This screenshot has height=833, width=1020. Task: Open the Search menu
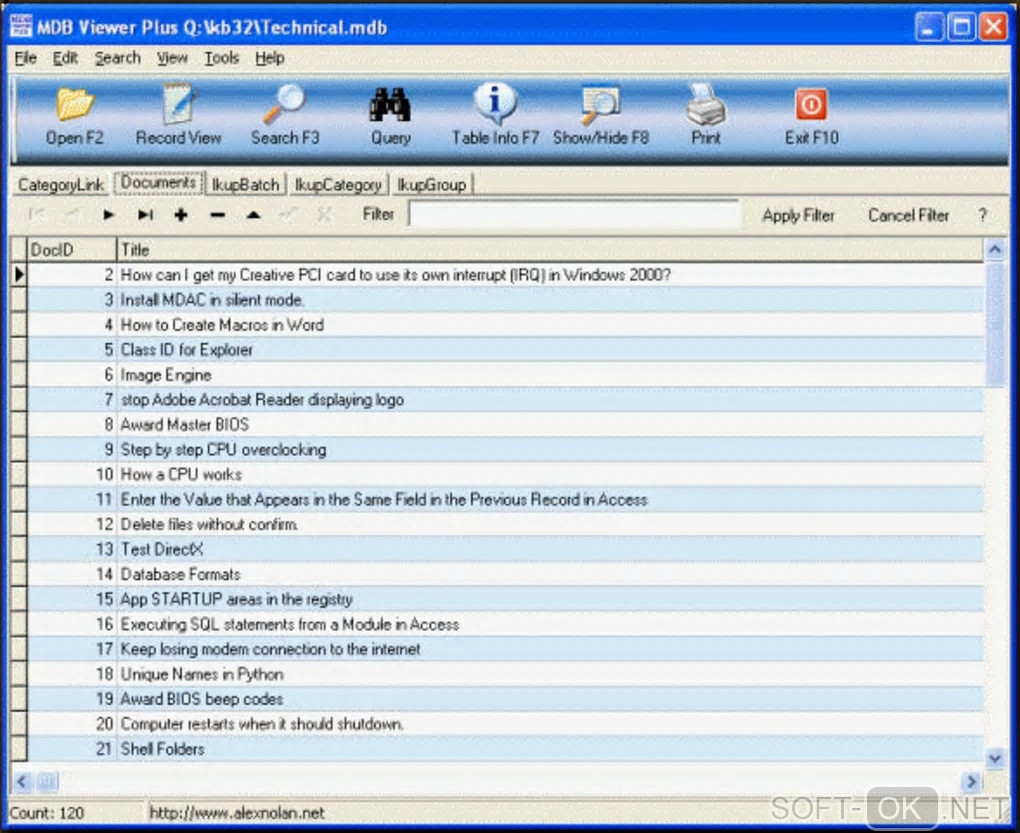click(x=118, y=58)
